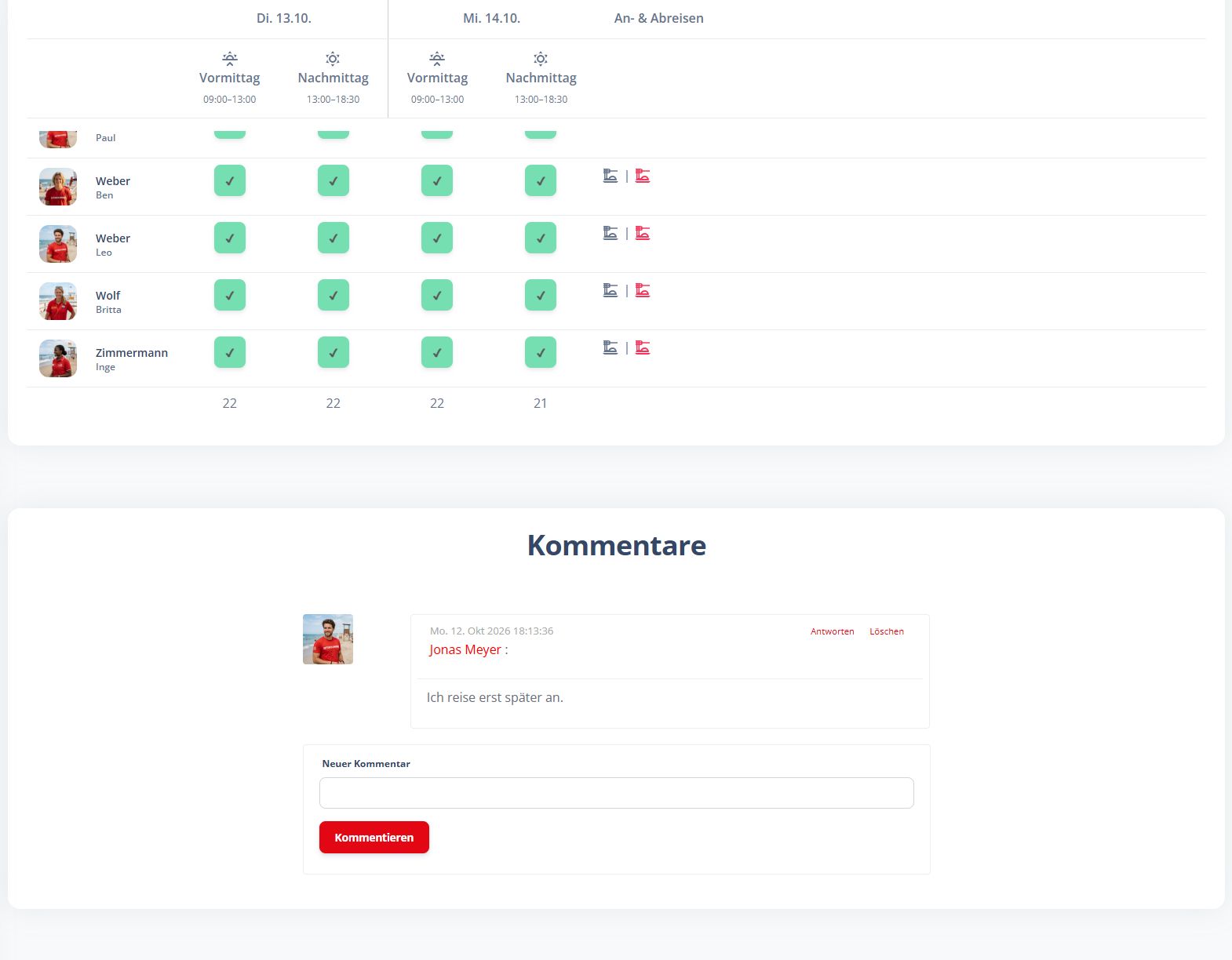Open Weber Leo's profile photo
This screenshot has height=960, width=1232.
tap(58, 244)
